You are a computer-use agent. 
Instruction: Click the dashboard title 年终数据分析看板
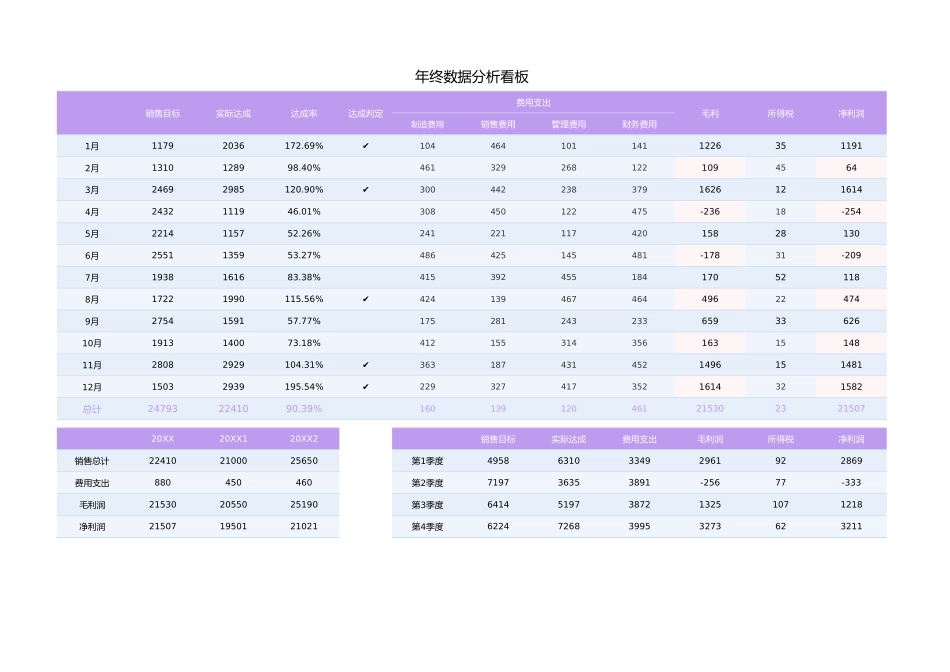pos(474,73)
